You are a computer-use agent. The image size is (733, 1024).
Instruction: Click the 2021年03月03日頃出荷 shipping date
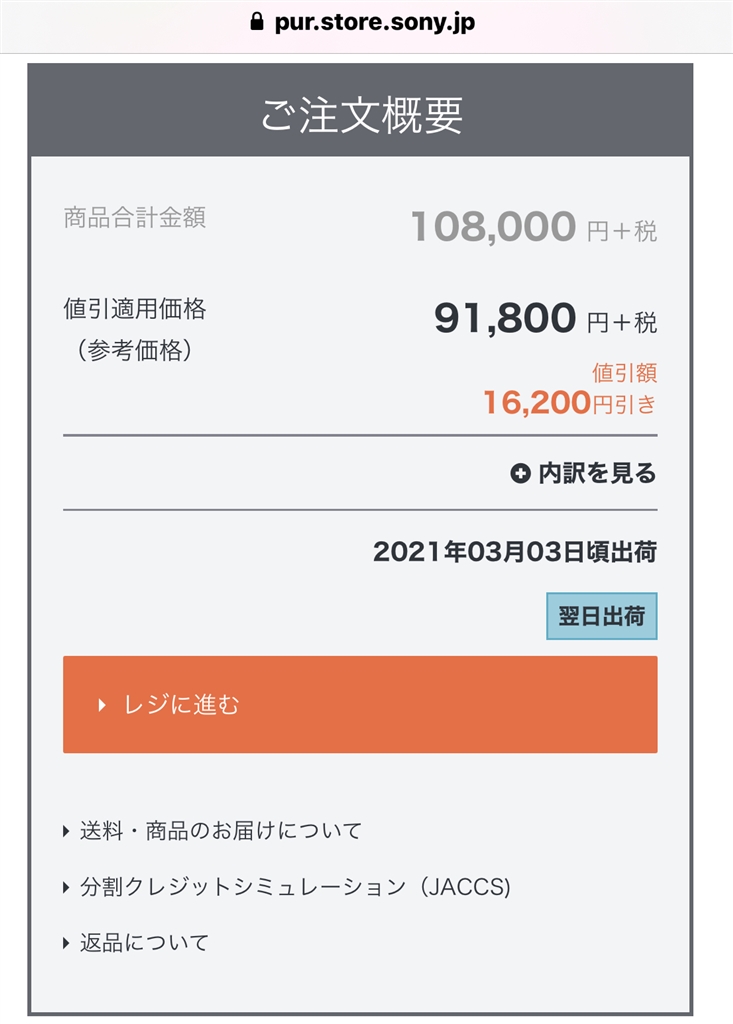pos(514,552)
